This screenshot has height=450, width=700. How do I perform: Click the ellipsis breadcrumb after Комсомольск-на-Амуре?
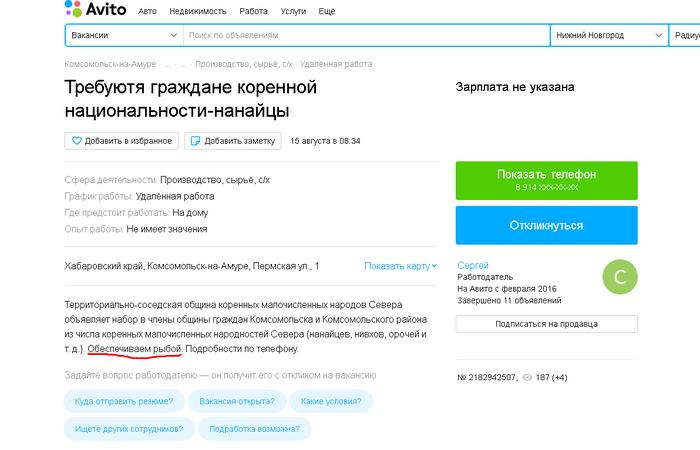[167, 64]
